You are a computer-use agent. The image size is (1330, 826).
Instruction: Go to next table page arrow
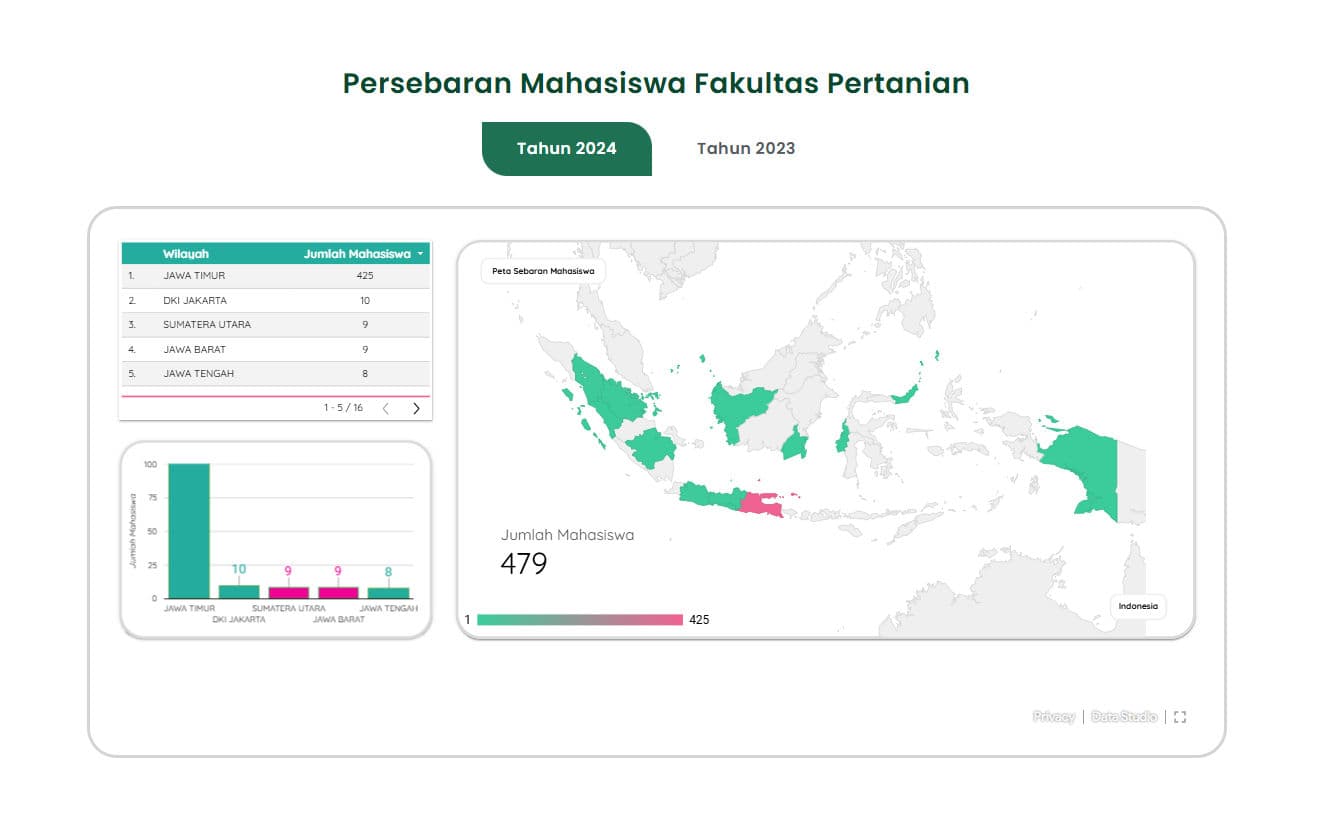pyautogui.click(x=416, y=408)
